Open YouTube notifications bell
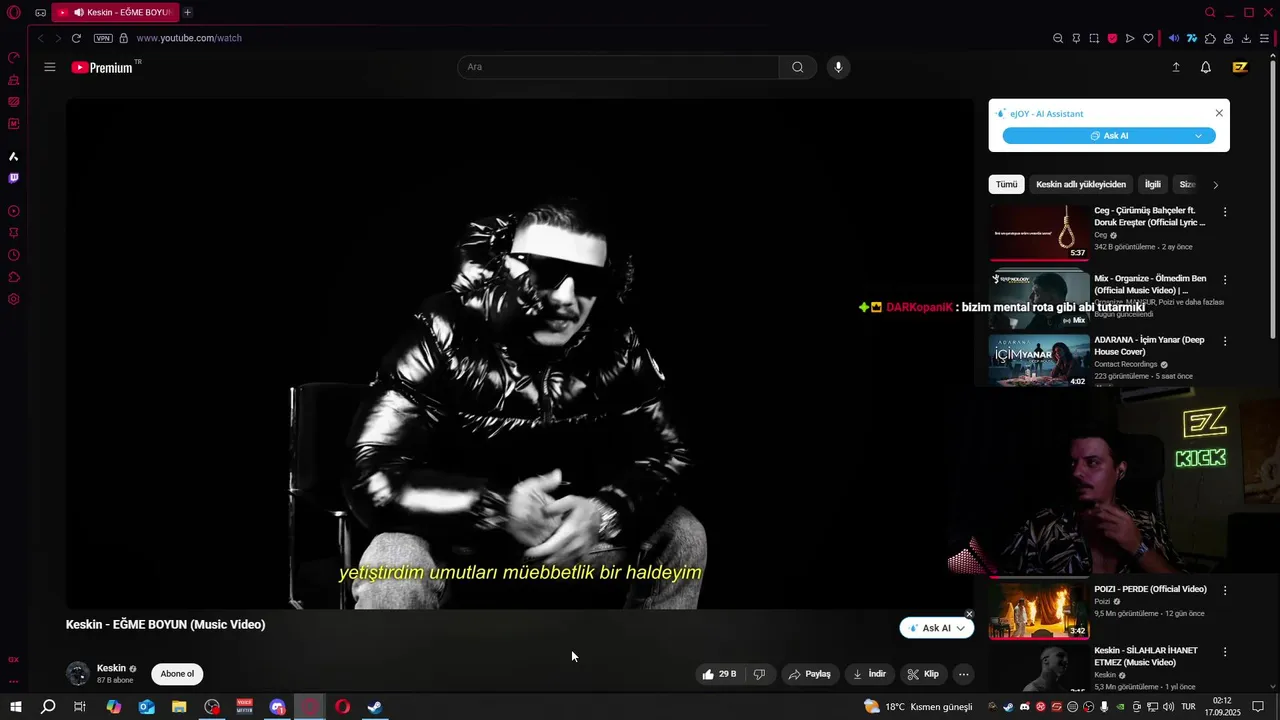1280x720 pixels. [1206, 67]
